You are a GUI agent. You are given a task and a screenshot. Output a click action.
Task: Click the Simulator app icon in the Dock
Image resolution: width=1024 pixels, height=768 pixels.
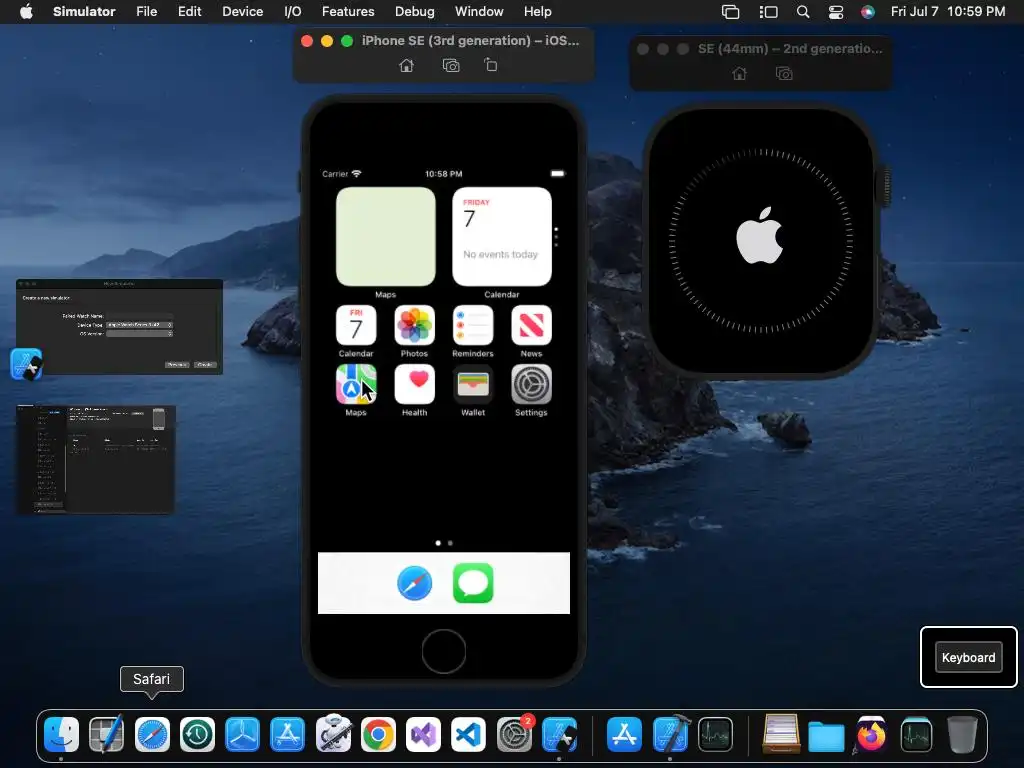(x=559, y=735)
